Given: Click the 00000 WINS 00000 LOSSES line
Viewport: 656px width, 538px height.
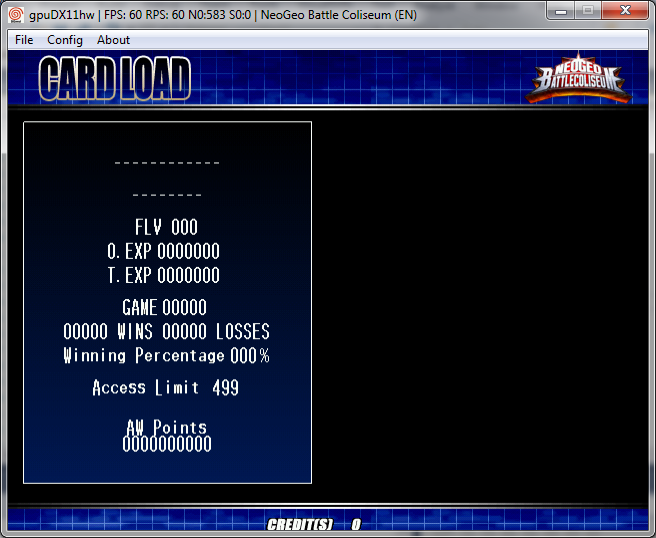Looking at the screenshot, I should tap(167, 331).
